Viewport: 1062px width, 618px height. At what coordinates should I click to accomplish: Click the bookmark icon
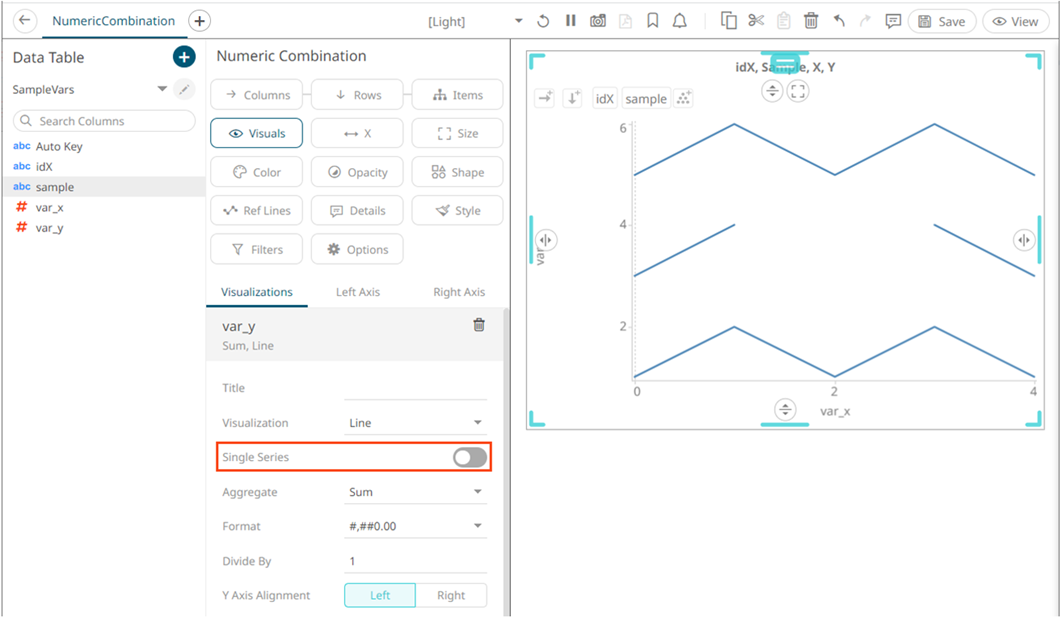(653, 21)
